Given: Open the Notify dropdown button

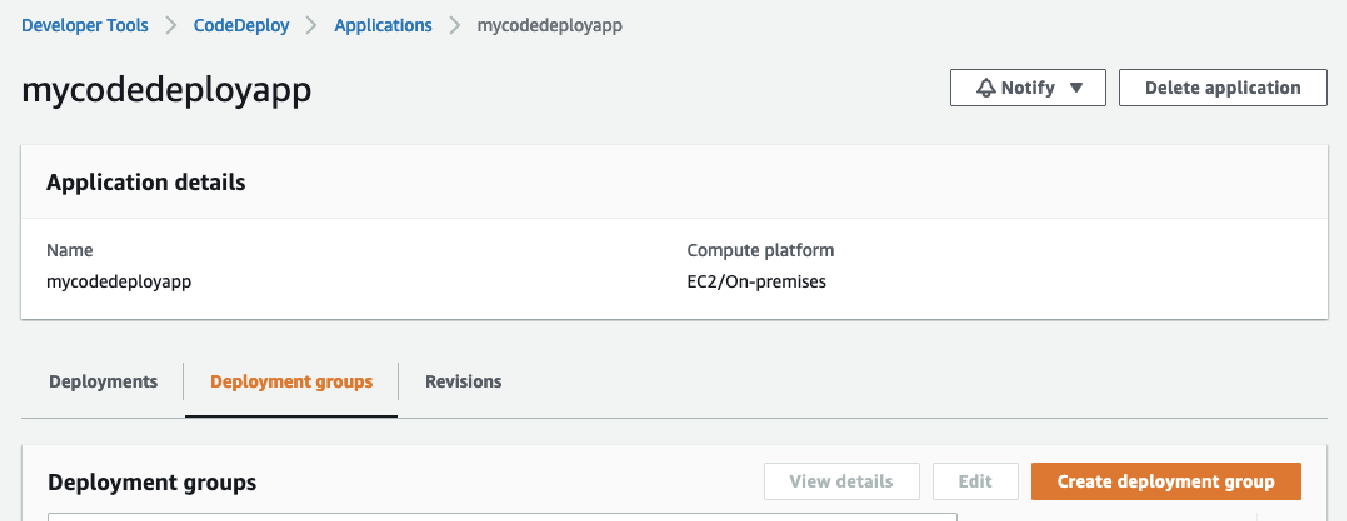Looking at the screenshot, I should pos(1028,87).
